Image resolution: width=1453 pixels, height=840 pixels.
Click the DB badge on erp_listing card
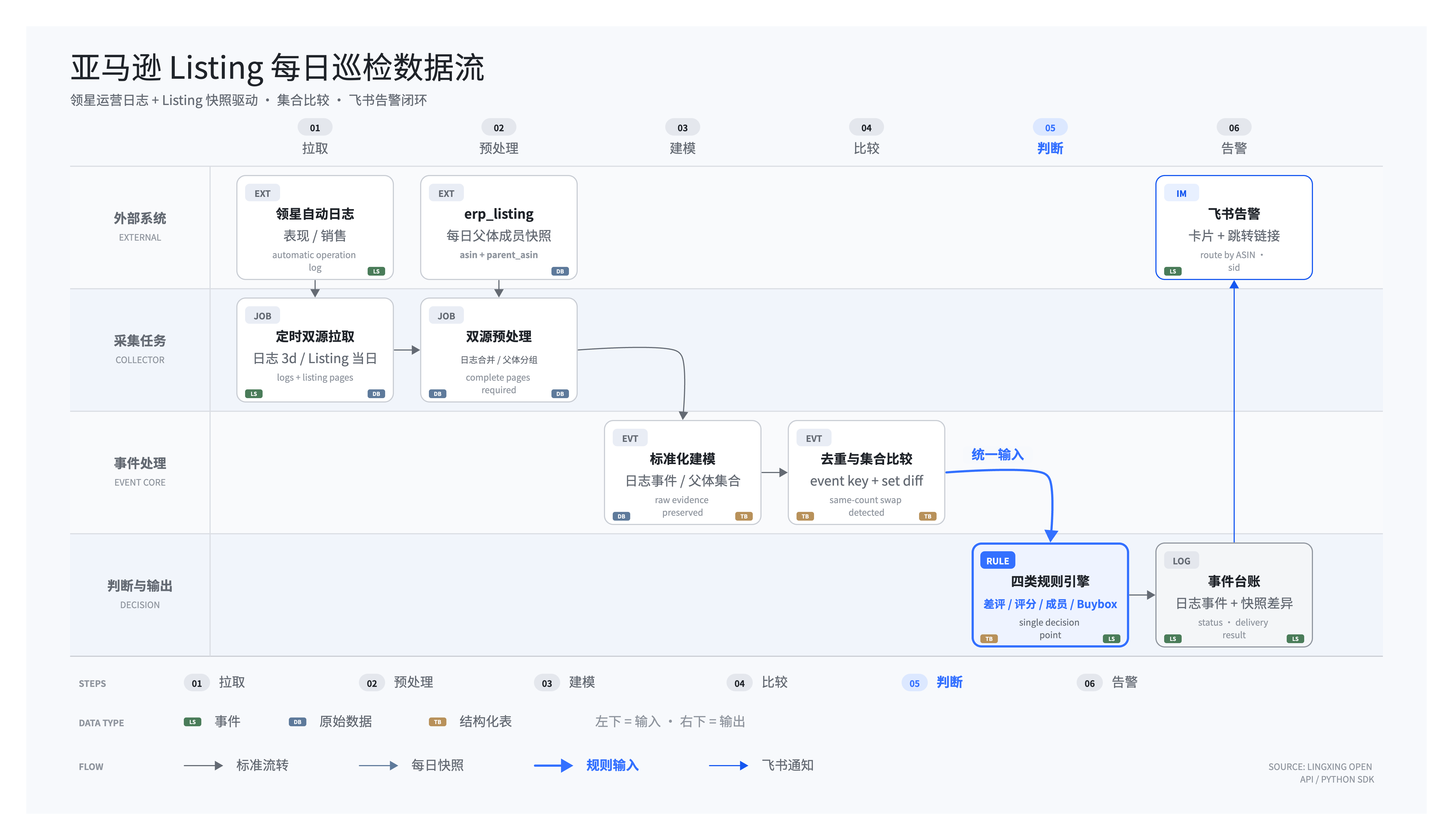pyautogui.click(x=560, y=271)
